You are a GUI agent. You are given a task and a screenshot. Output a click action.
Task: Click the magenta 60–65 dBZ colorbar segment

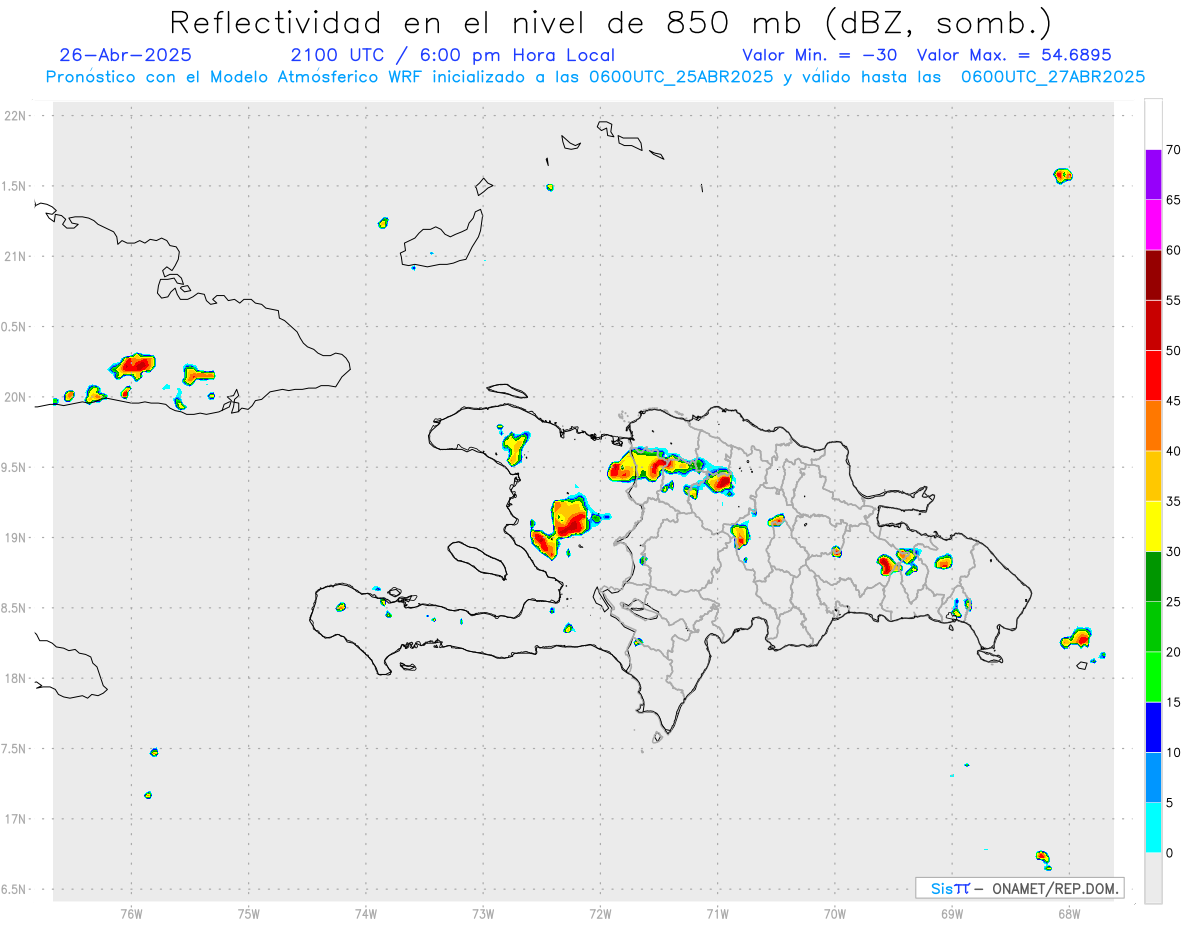tap(1153, 225)
